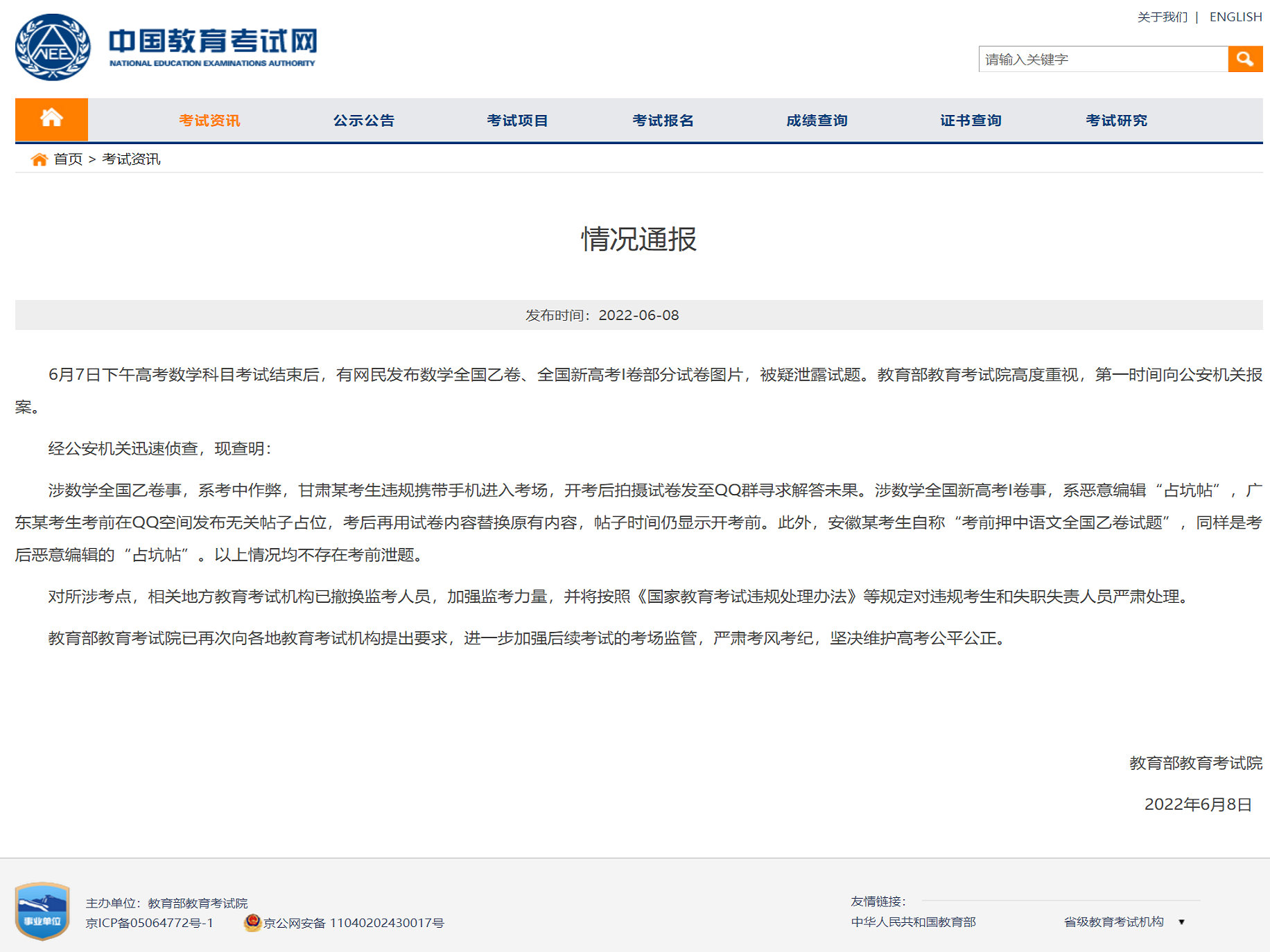
Task: Open the 中华人民共和国教育部 footer link
Action: point(913,922)
